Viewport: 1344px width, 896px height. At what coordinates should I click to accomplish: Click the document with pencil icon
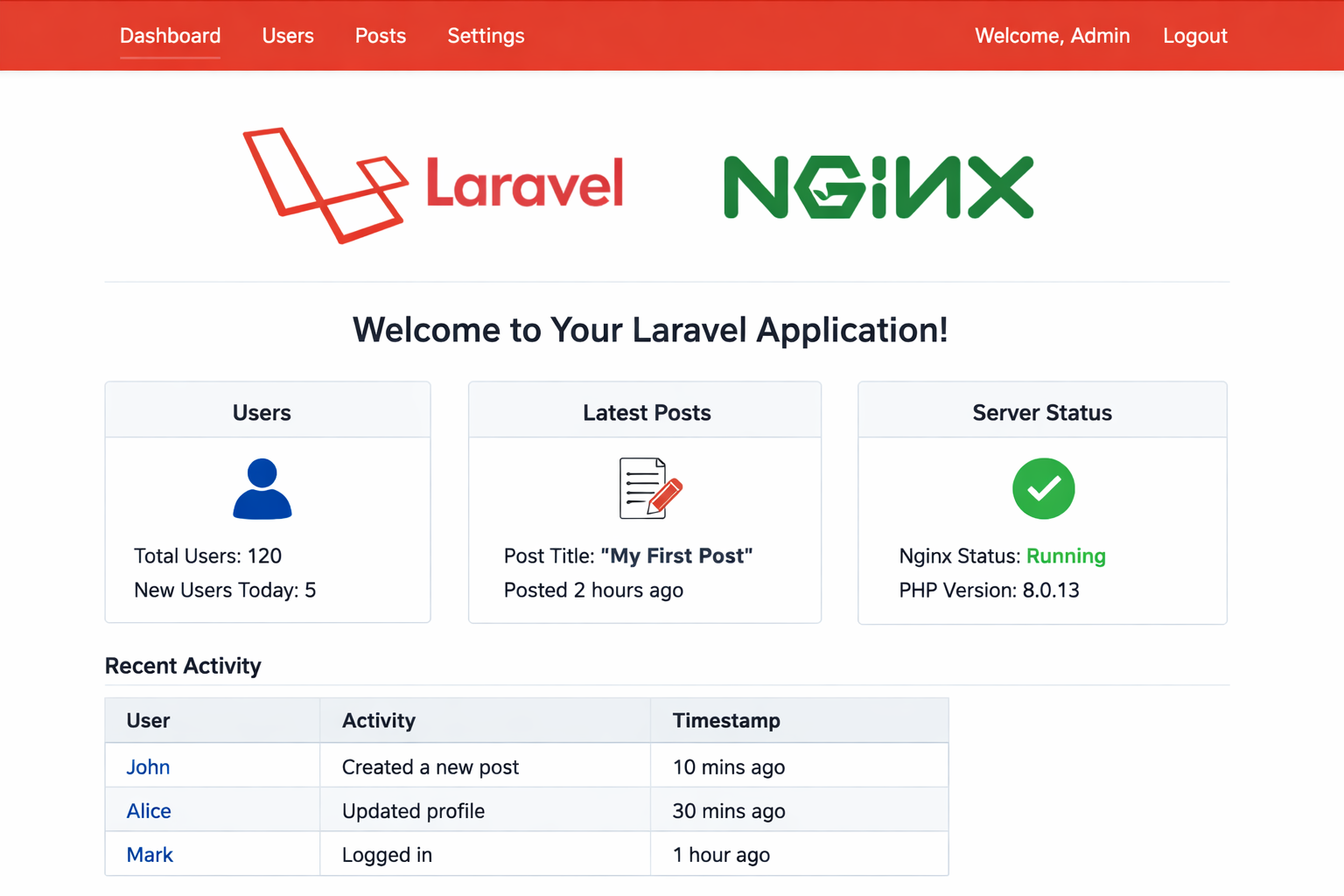(x=649, y=488)
